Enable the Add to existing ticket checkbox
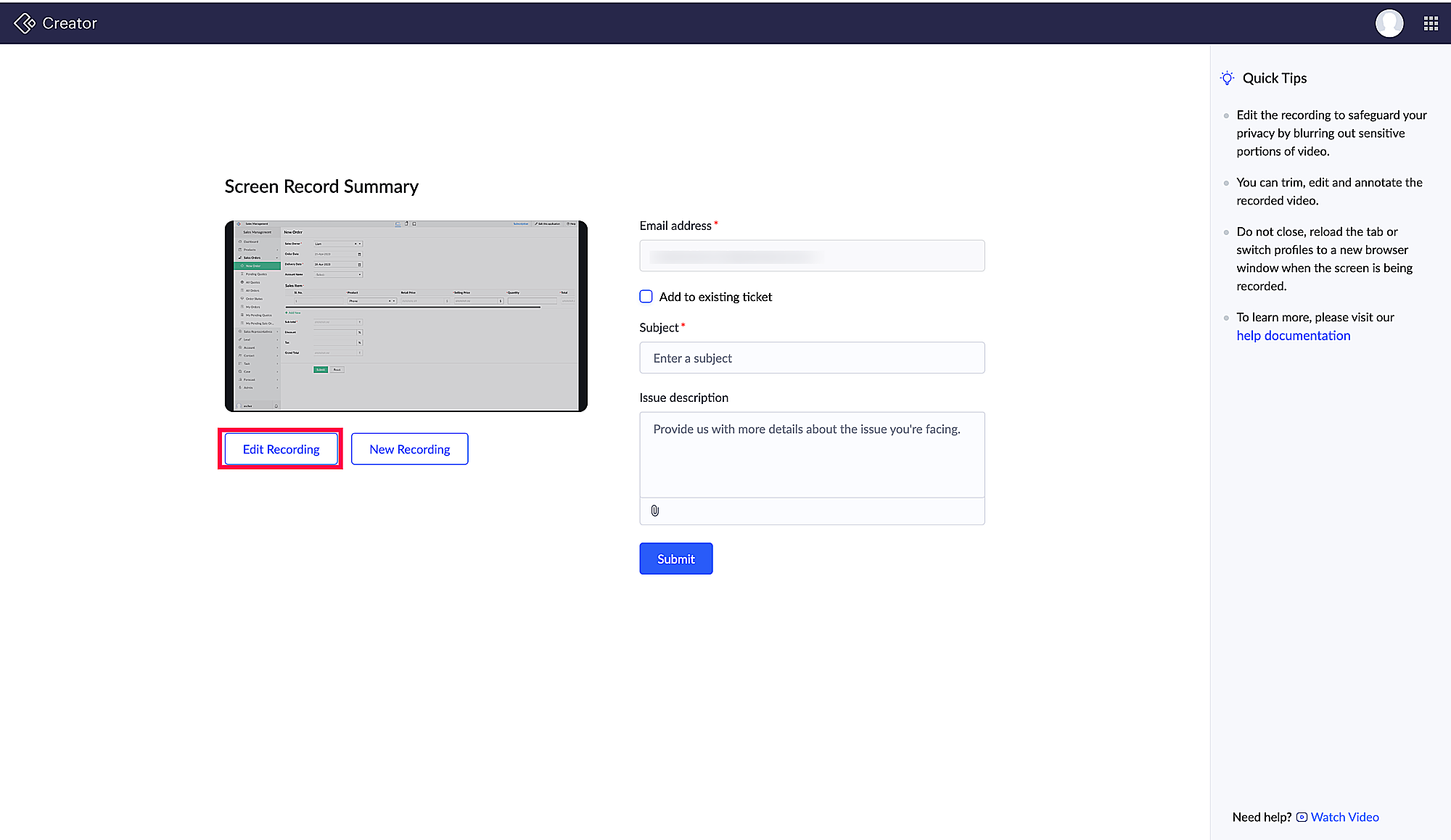1451x840 pixels. 646,297
